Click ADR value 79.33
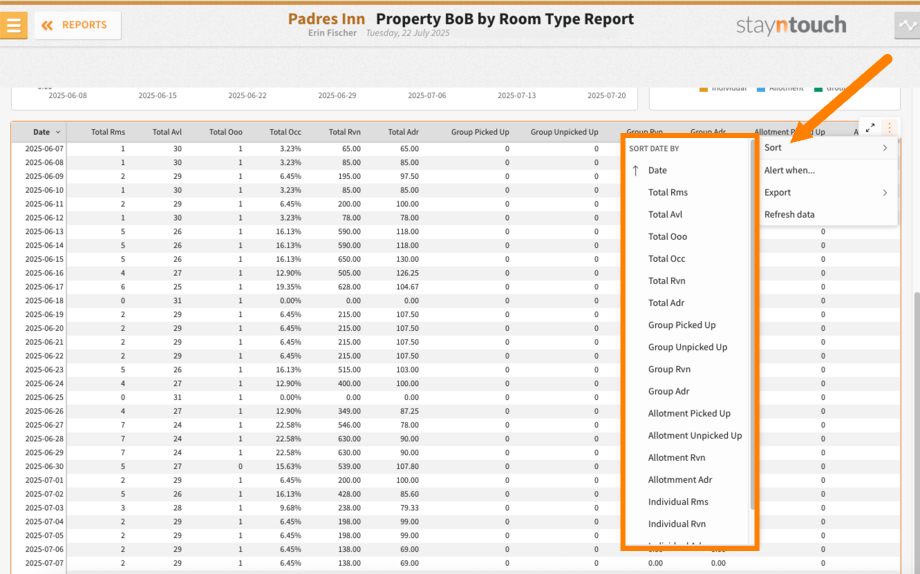This screenshot has height=574, width=920. 409,508
